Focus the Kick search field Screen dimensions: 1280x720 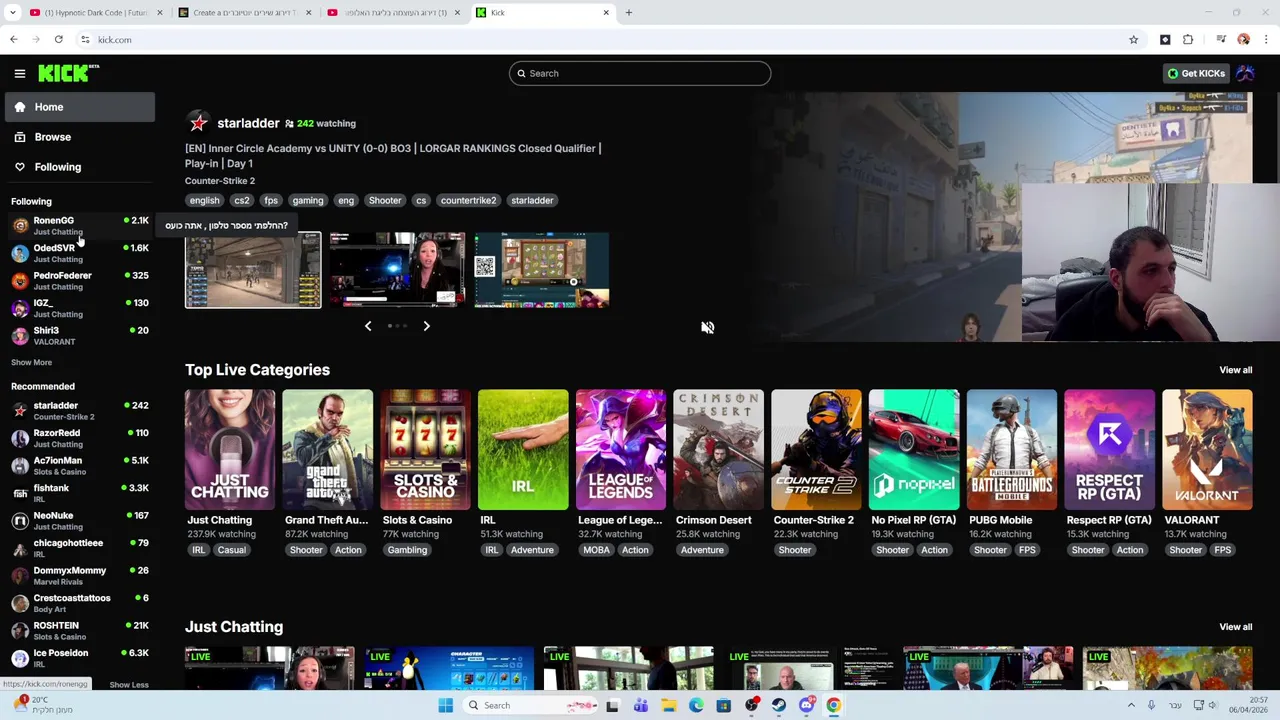(640, 73)
